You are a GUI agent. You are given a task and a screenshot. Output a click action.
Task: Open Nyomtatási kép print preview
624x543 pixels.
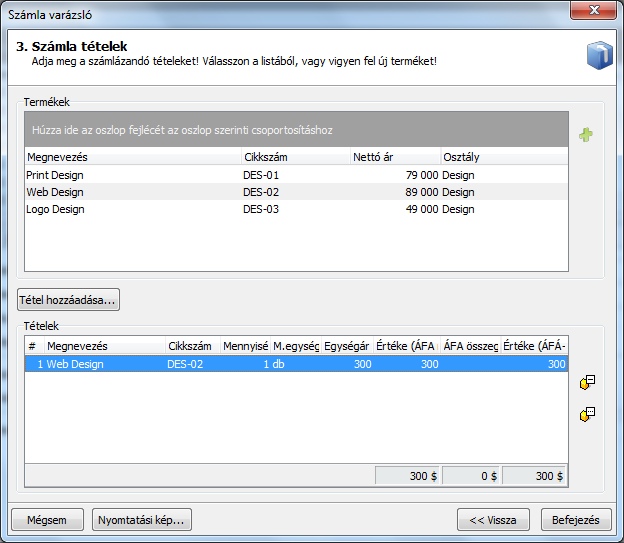pos(141,520)
